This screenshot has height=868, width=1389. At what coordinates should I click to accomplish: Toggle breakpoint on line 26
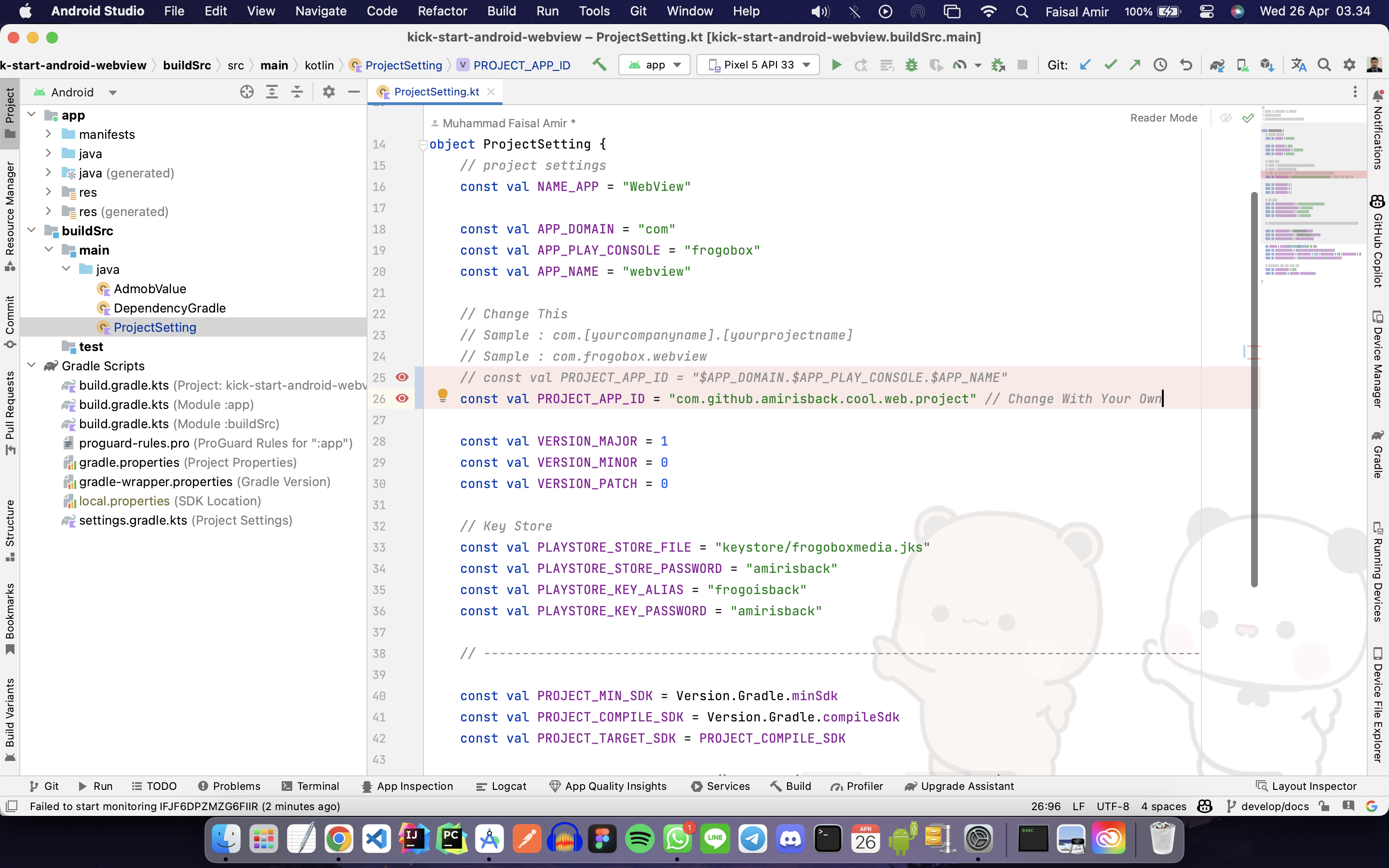(402, 398)
